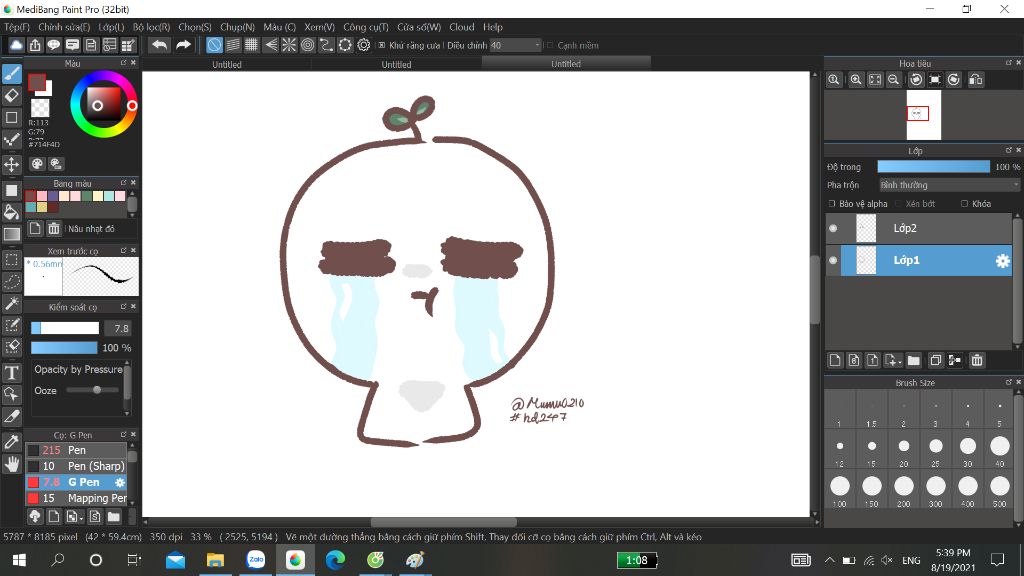
Task: Delete palette color with trash icon
Action: 54,229
